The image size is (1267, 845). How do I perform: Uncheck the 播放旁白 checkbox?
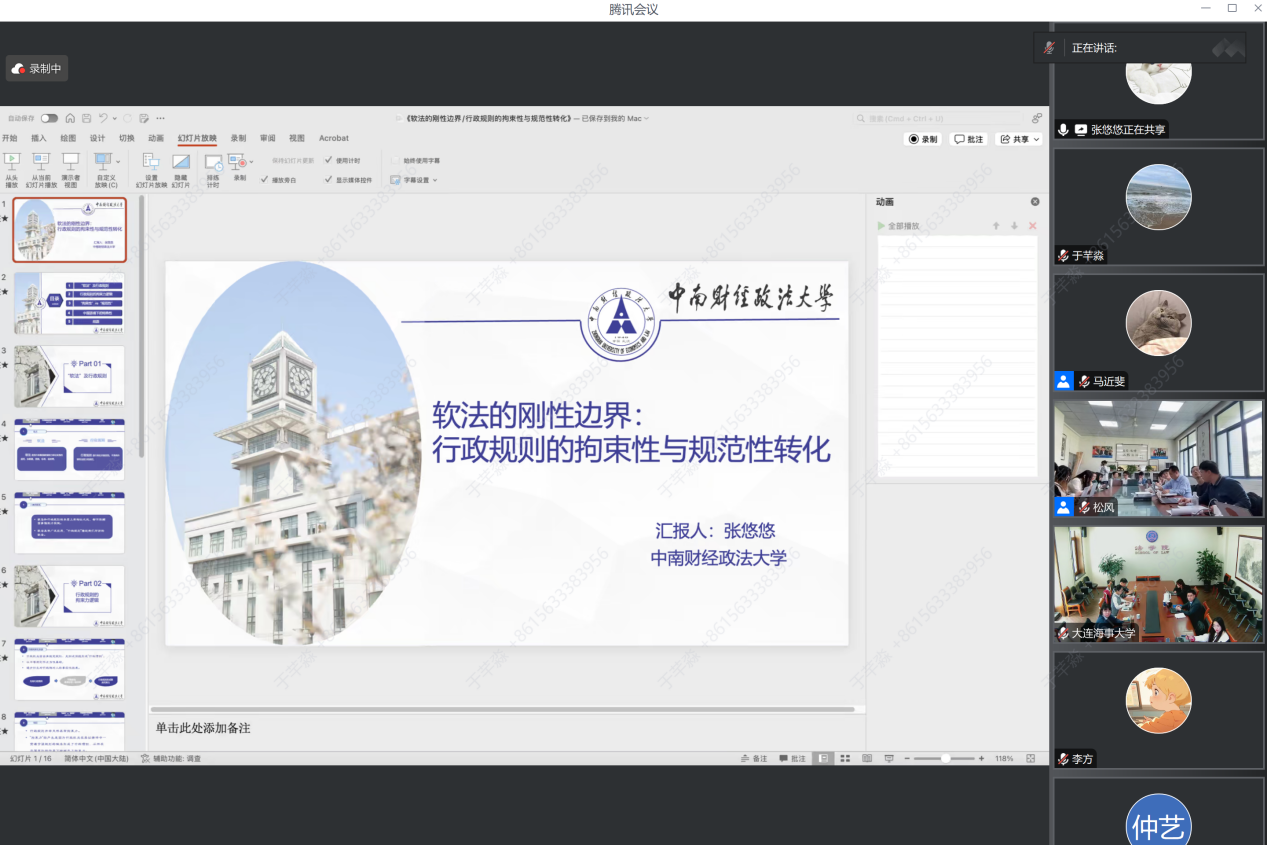(264, 180)
